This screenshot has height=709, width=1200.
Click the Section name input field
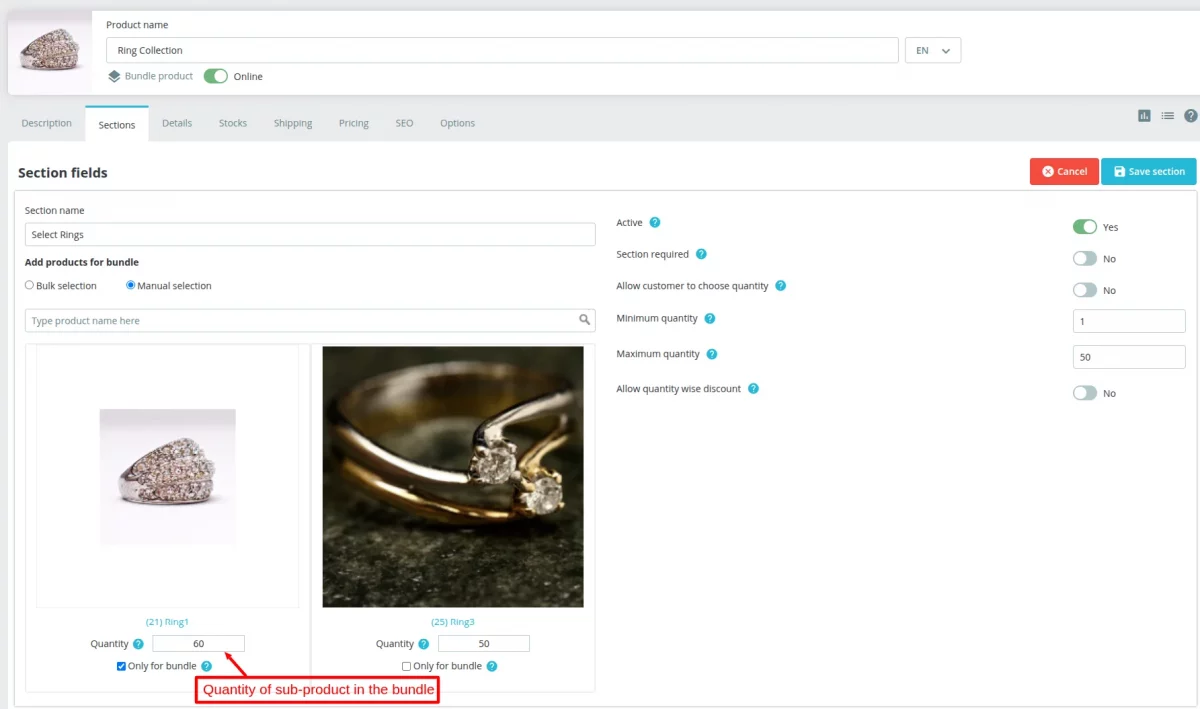310,235
